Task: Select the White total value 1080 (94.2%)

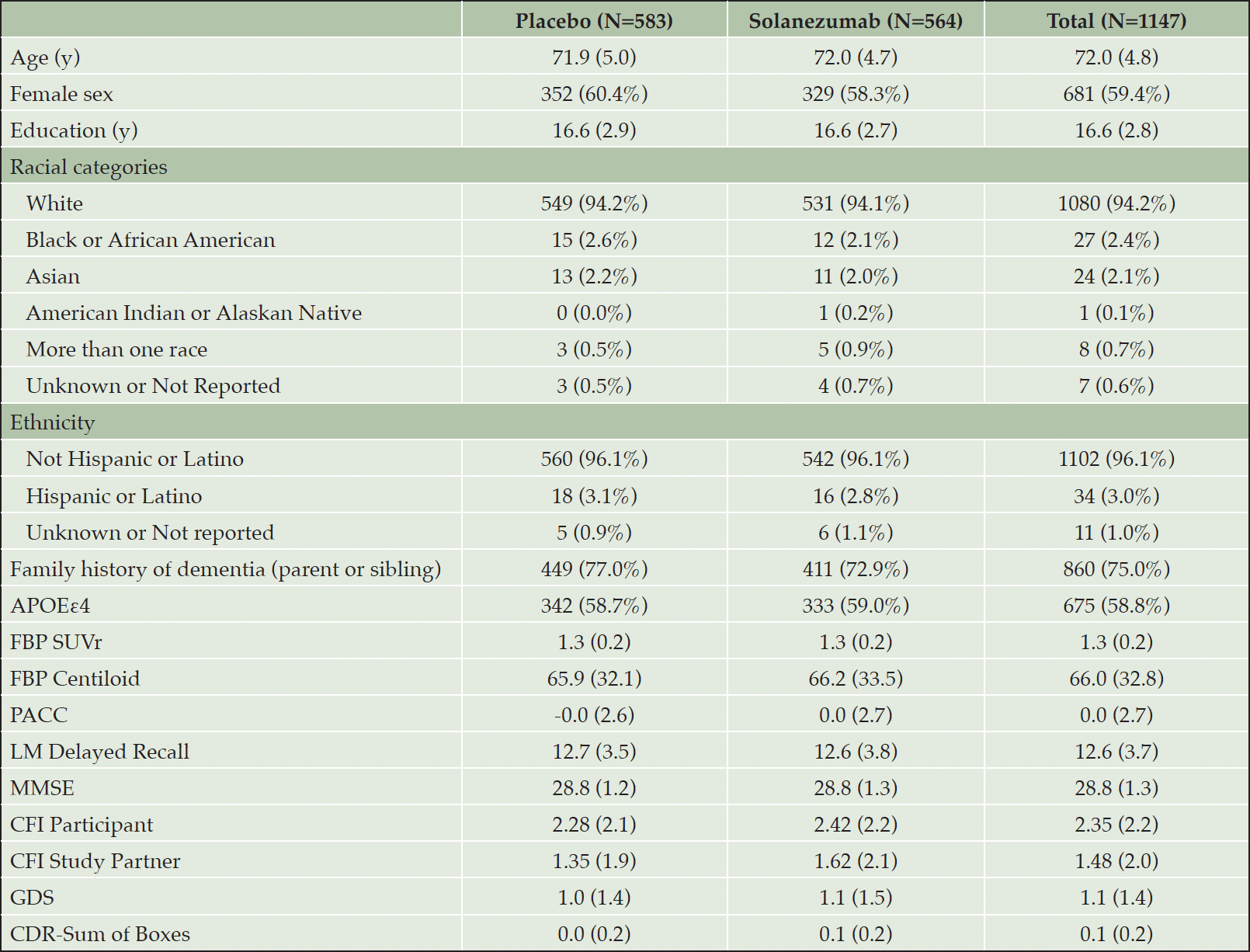Action: 1116,203
